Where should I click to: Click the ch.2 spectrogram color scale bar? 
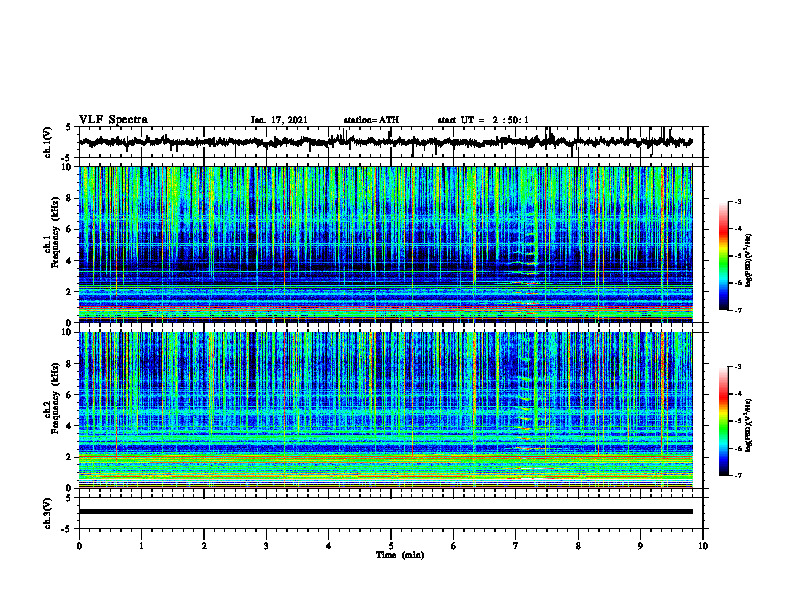point(723,421)
